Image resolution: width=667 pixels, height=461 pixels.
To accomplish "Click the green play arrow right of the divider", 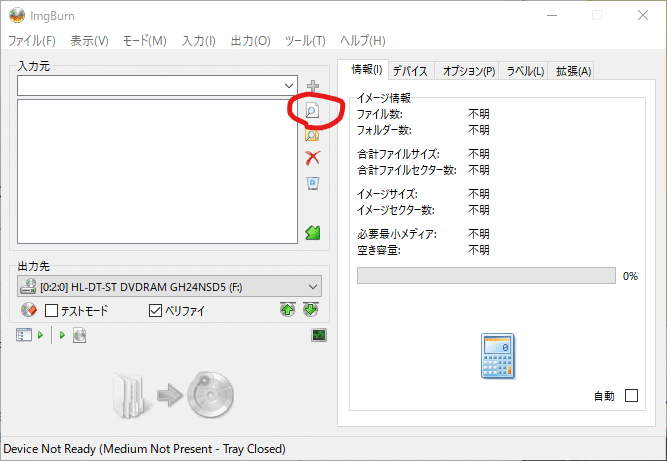I will [62, 335].
